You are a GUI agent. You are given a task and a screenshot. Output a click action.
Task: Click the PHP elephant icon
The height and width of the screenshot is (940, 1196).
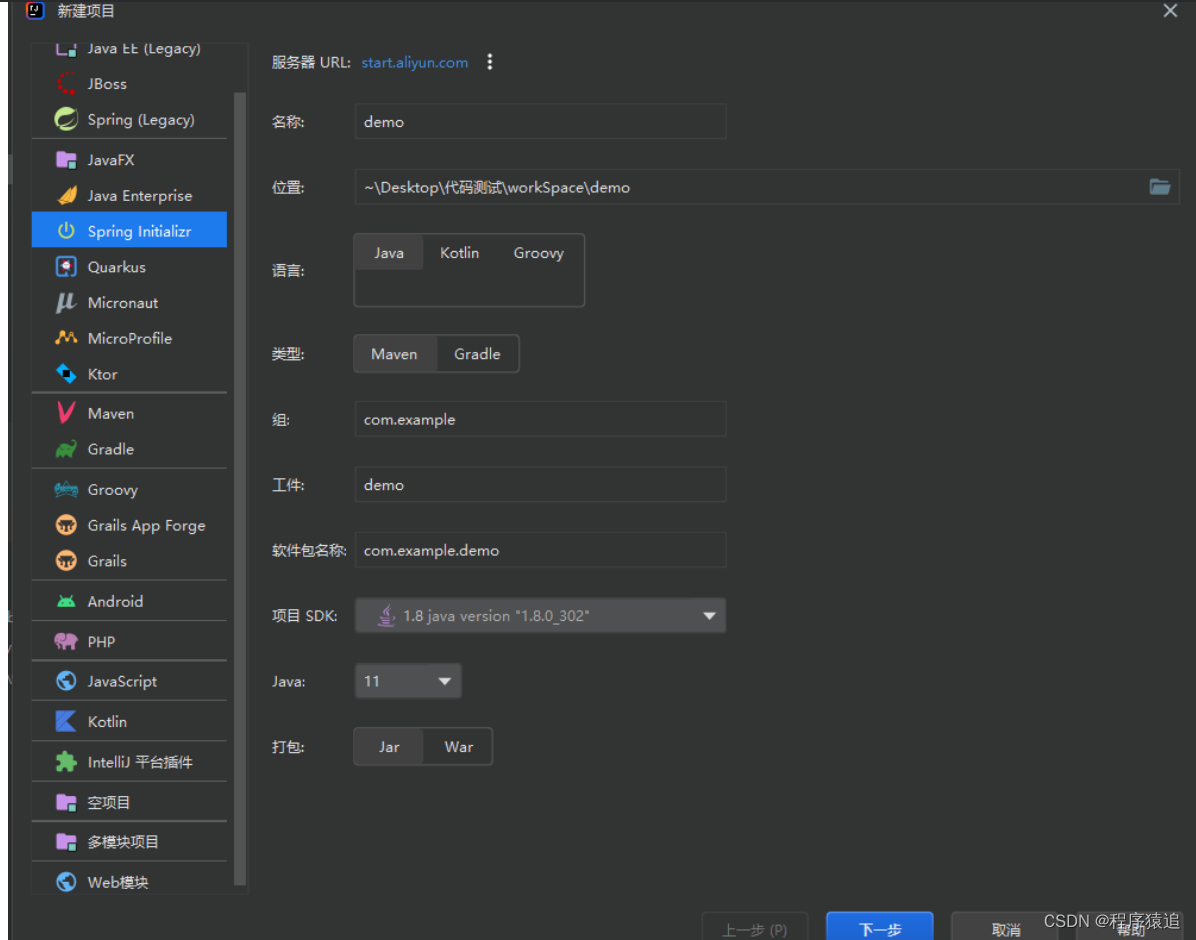(x=66, y=642)
